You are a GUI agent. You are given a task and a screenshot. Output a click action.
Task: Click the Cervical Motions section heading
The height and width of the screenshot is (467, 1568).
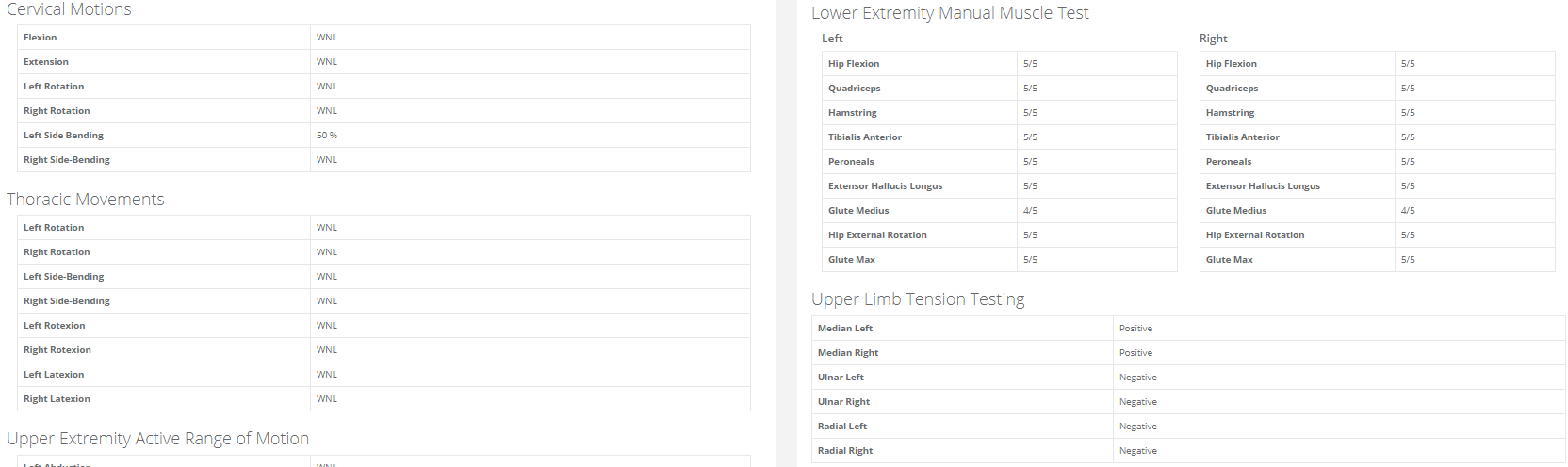tap(69, 9)
